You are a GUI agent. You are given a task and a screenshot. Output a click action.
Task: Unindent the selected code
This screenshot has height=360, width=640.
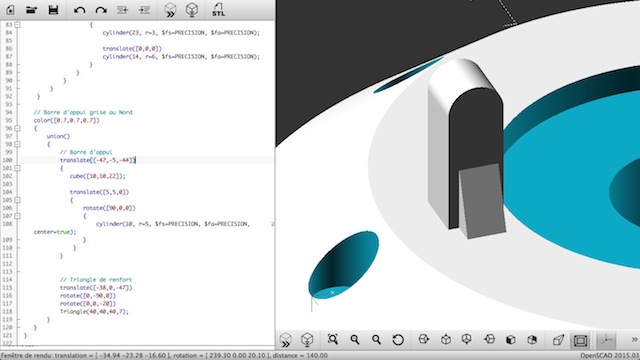click(x=122, y=10)
